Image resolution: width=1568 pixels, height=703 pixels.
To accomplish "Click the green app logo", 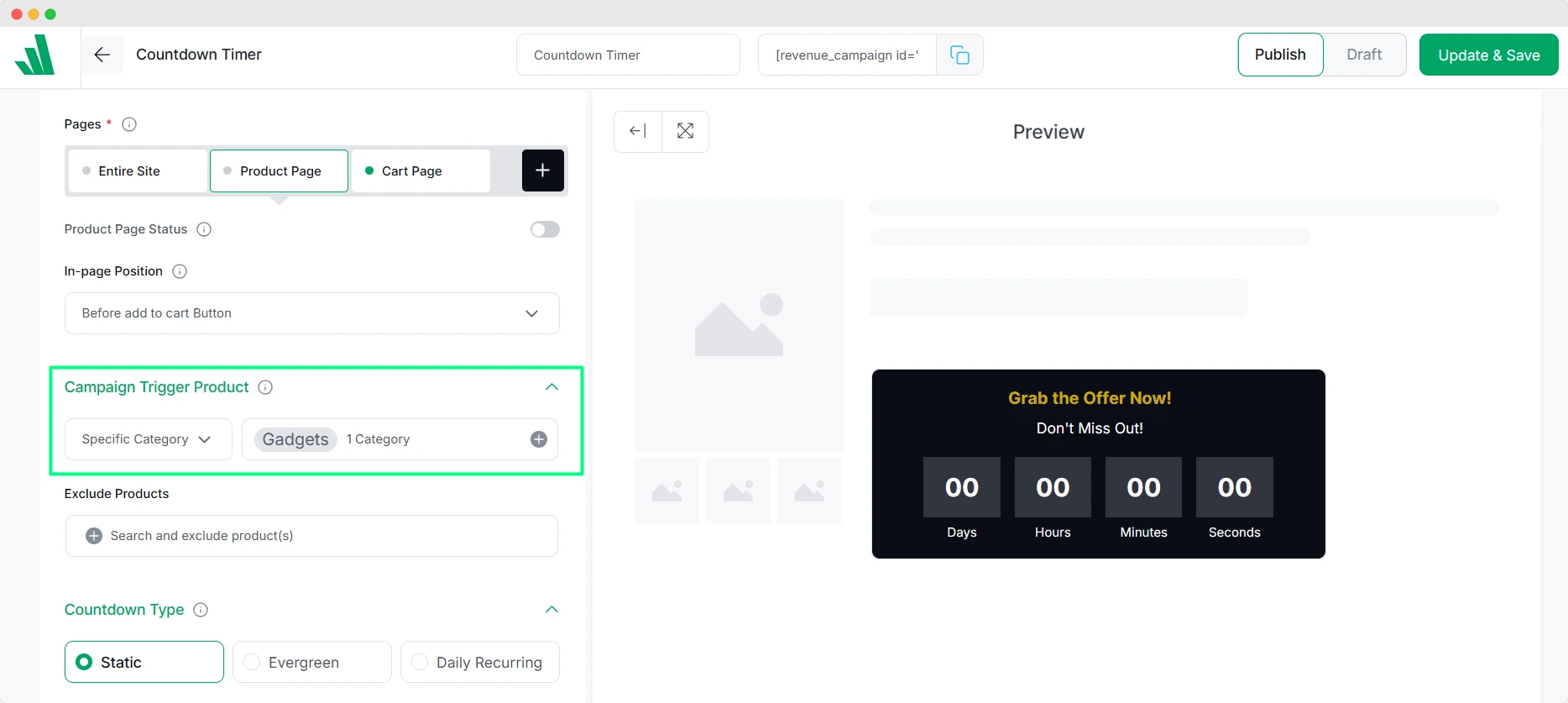I will tap(34, 55).
